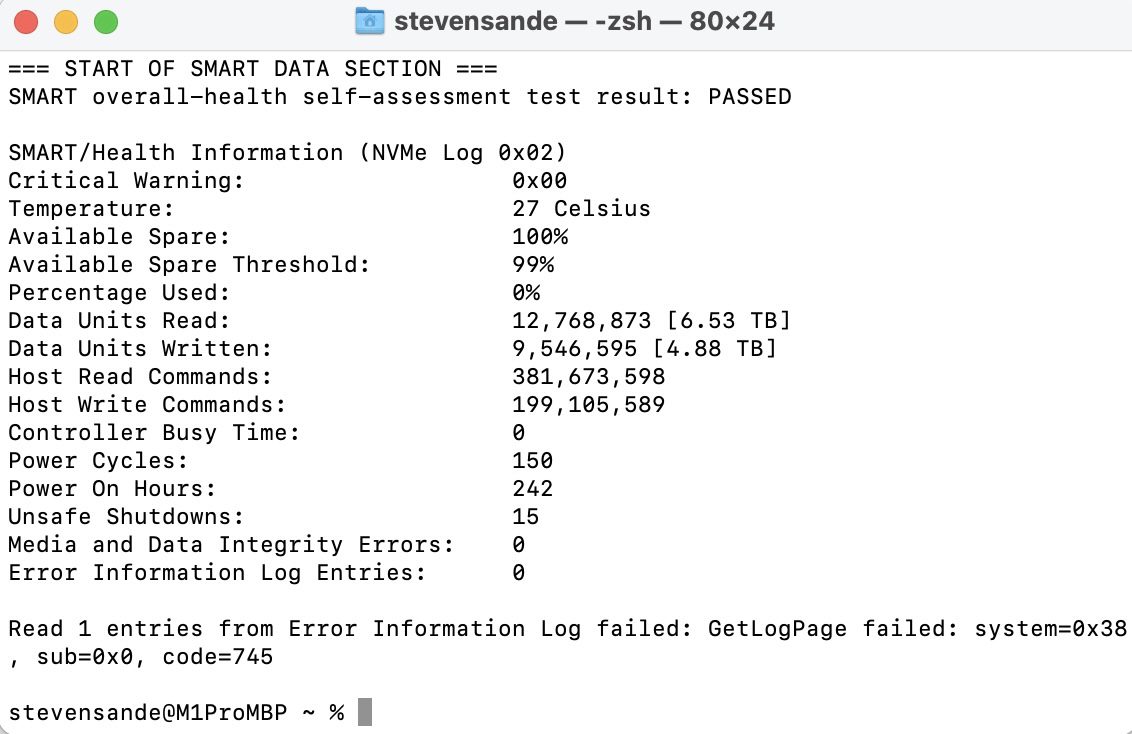Click the '27 Celsius' temperature value
This screenshot has width=1132, height=734.
(581, 209)
